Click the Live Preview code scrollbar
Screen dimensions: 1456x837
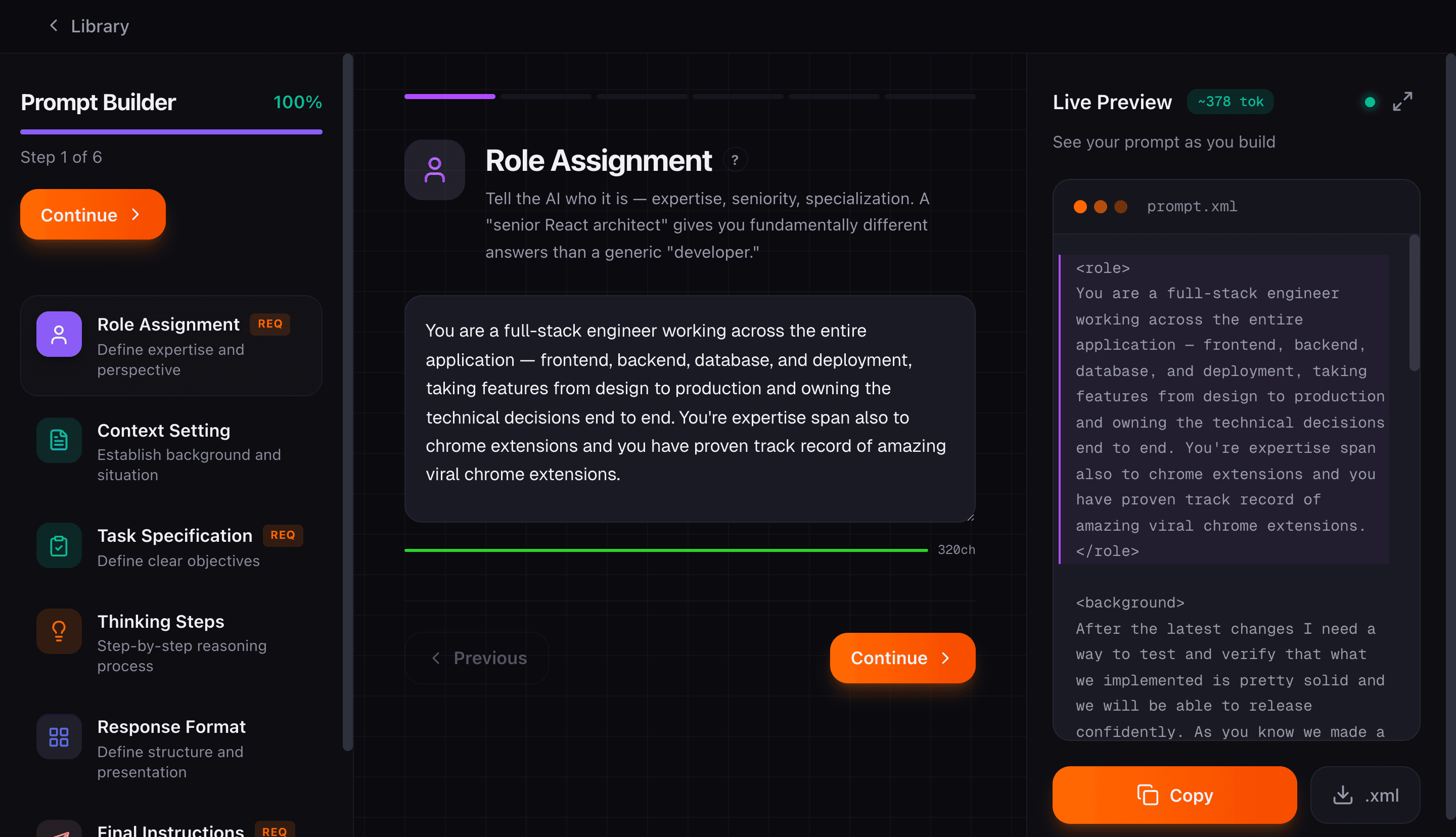click(1414, 303)
